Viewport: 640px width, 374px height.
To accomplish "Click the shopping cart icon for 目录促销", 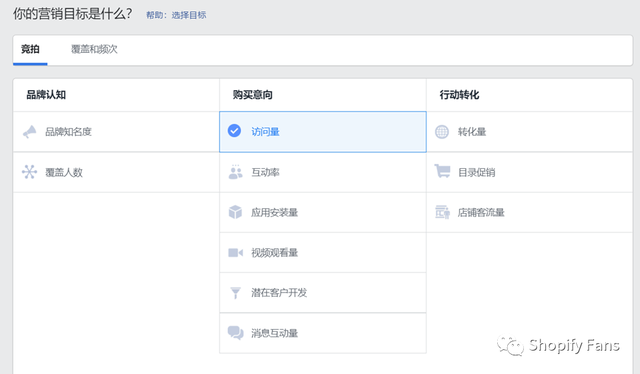I will click(442, 171).
